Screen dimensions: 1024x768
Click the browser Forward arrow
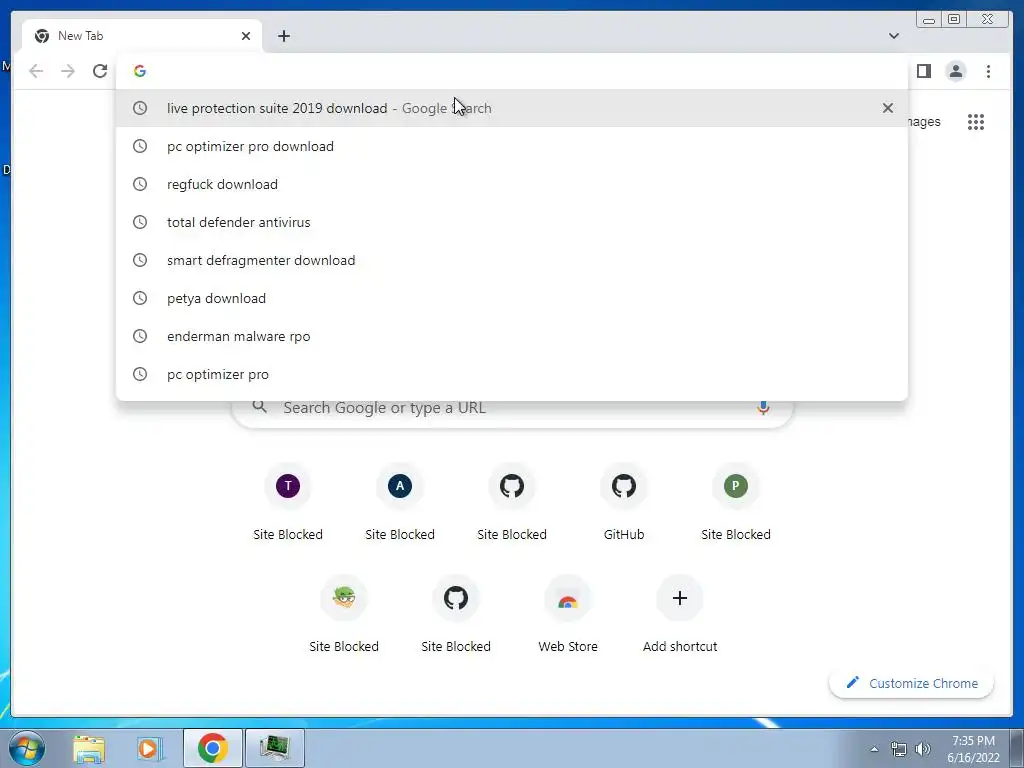[x=68, y=71]
